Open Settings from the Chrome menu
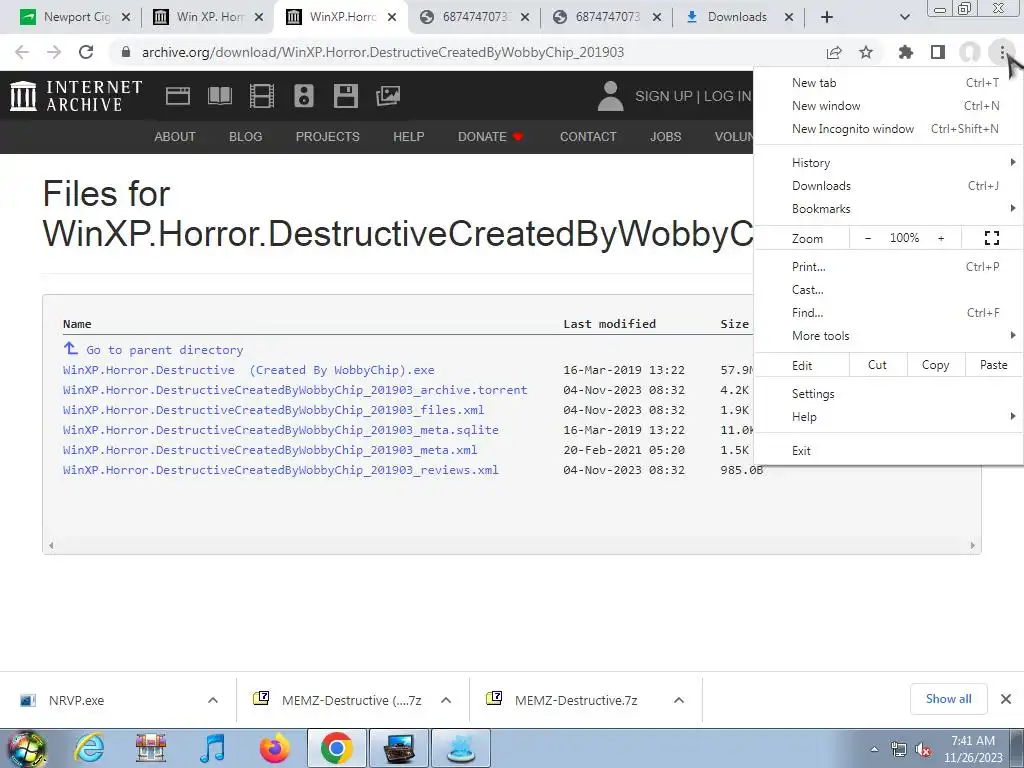The height and width of the screenshot is (768, 1024). [888, 393]
